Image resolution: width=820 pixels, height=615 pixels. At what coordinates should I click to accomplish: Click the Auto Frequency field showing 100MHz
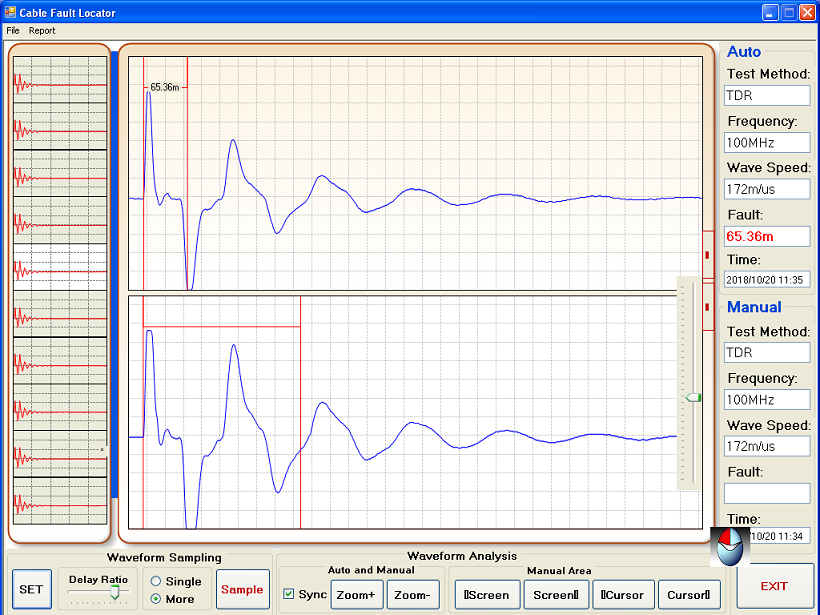tap(767, 143)
